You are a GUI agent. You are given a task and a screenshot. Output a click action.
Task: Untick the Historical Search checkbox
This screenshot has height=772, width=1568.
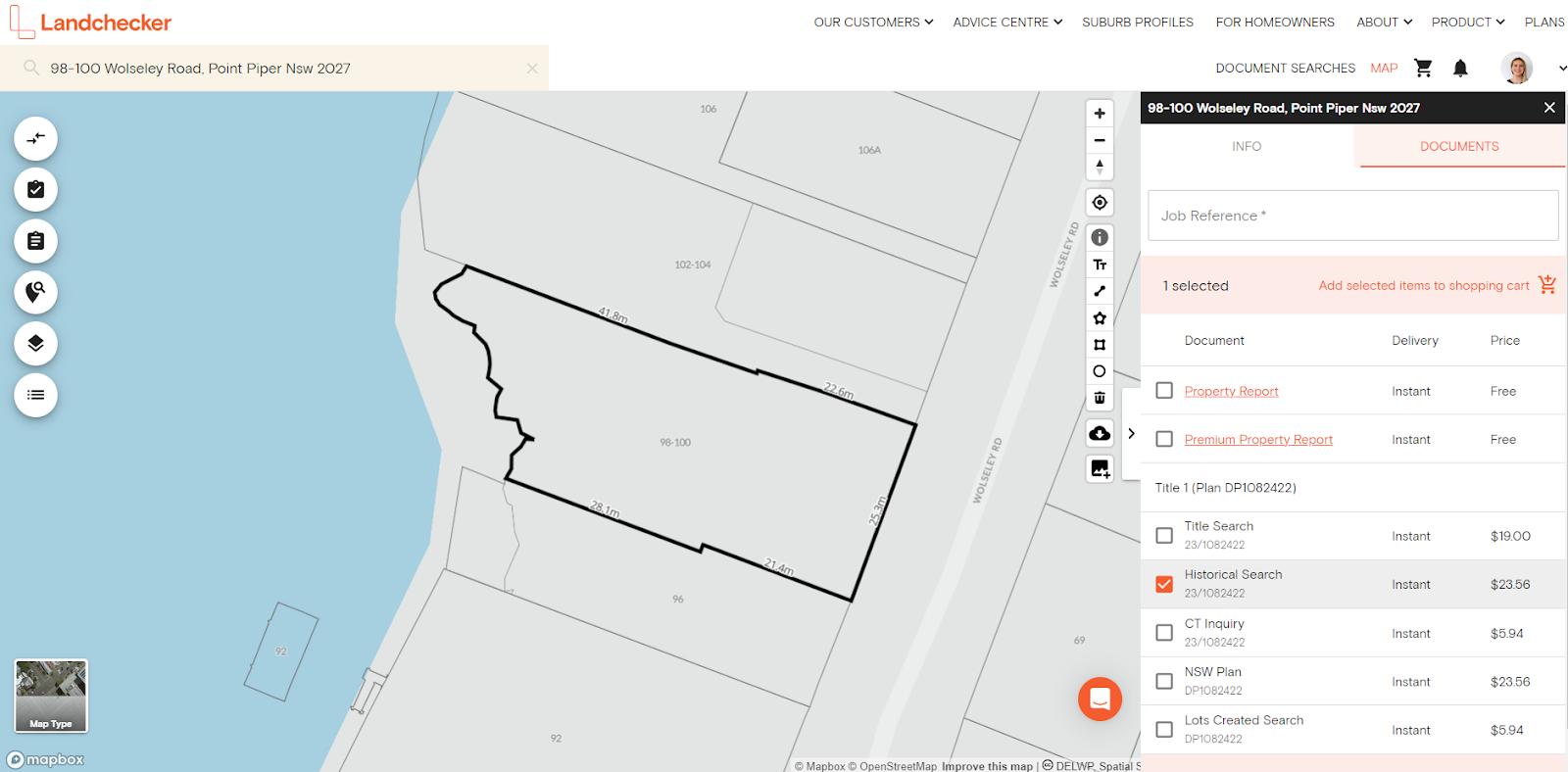[1164, 584]
